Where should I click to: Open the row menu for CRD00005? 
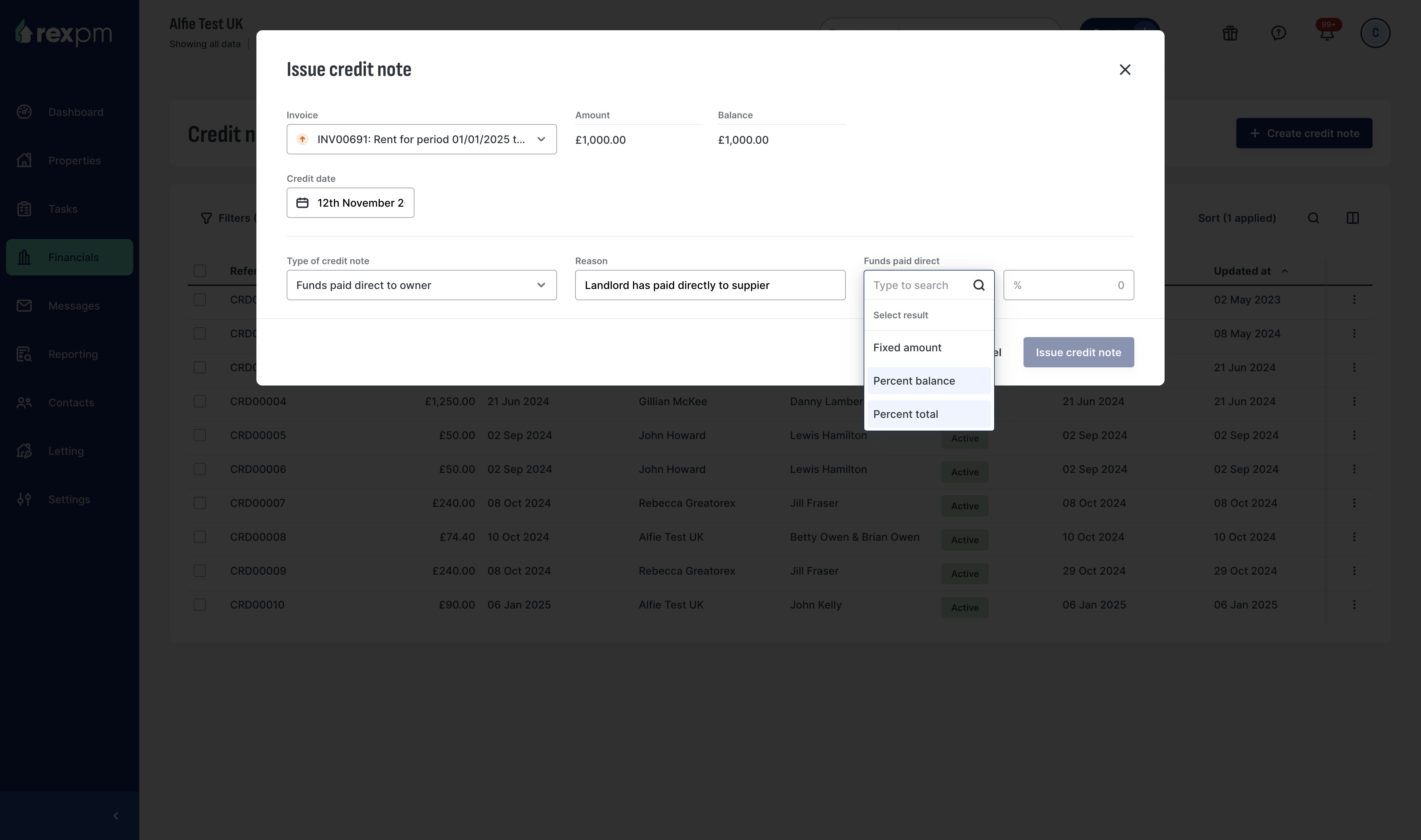pos(1354,435)
